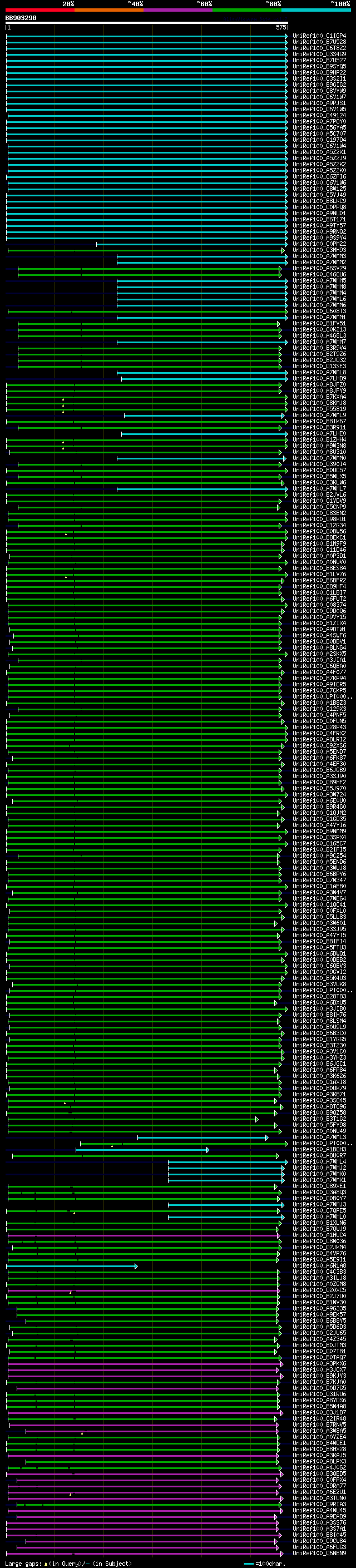
Task: Select label UniRef100_C5CNP9
Action: pyautogui.click(x=319, y=507)
